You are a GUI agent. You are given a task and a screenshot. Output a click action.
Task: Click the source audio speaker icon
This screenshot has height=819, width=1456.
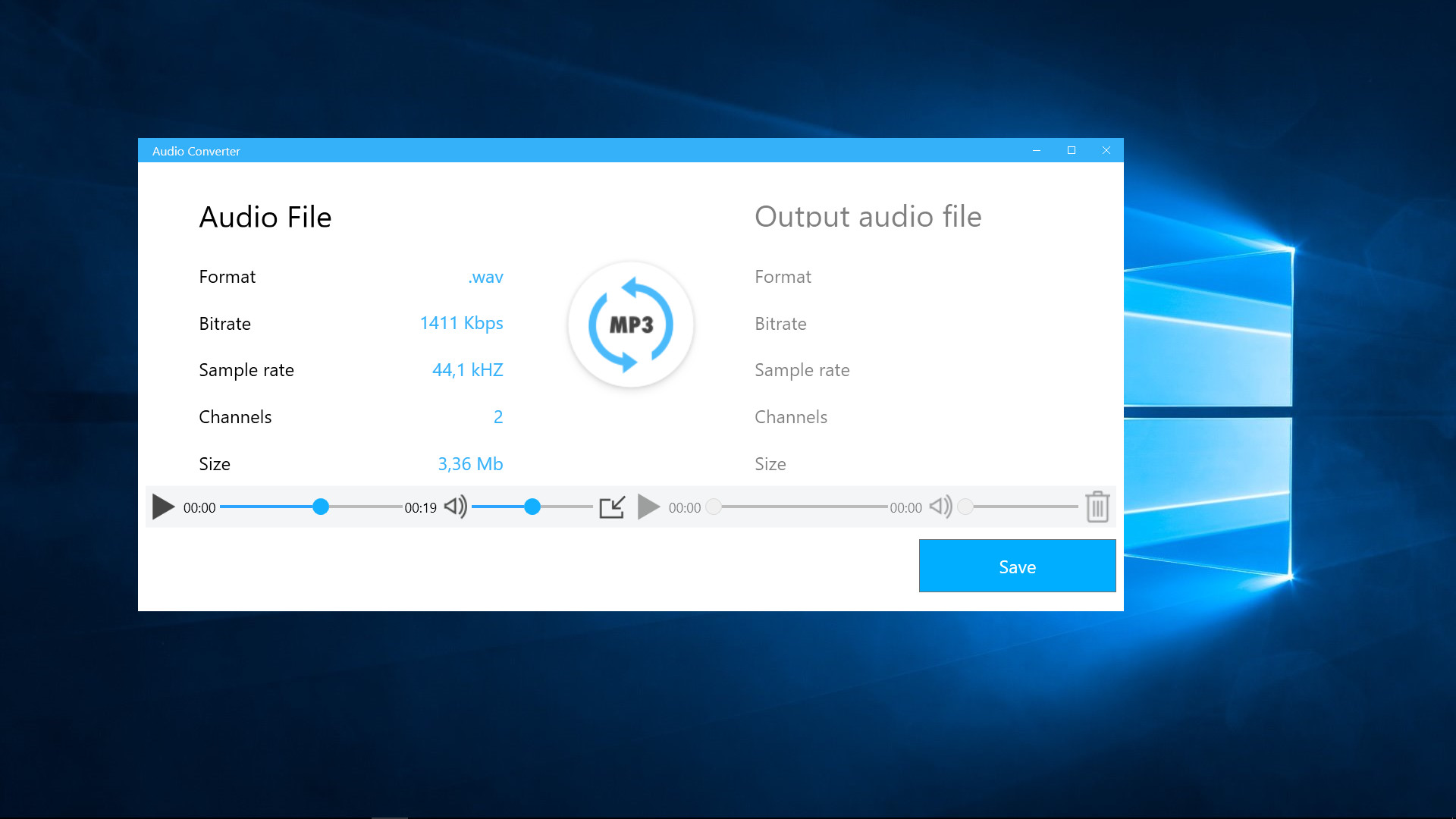point(455,507)
